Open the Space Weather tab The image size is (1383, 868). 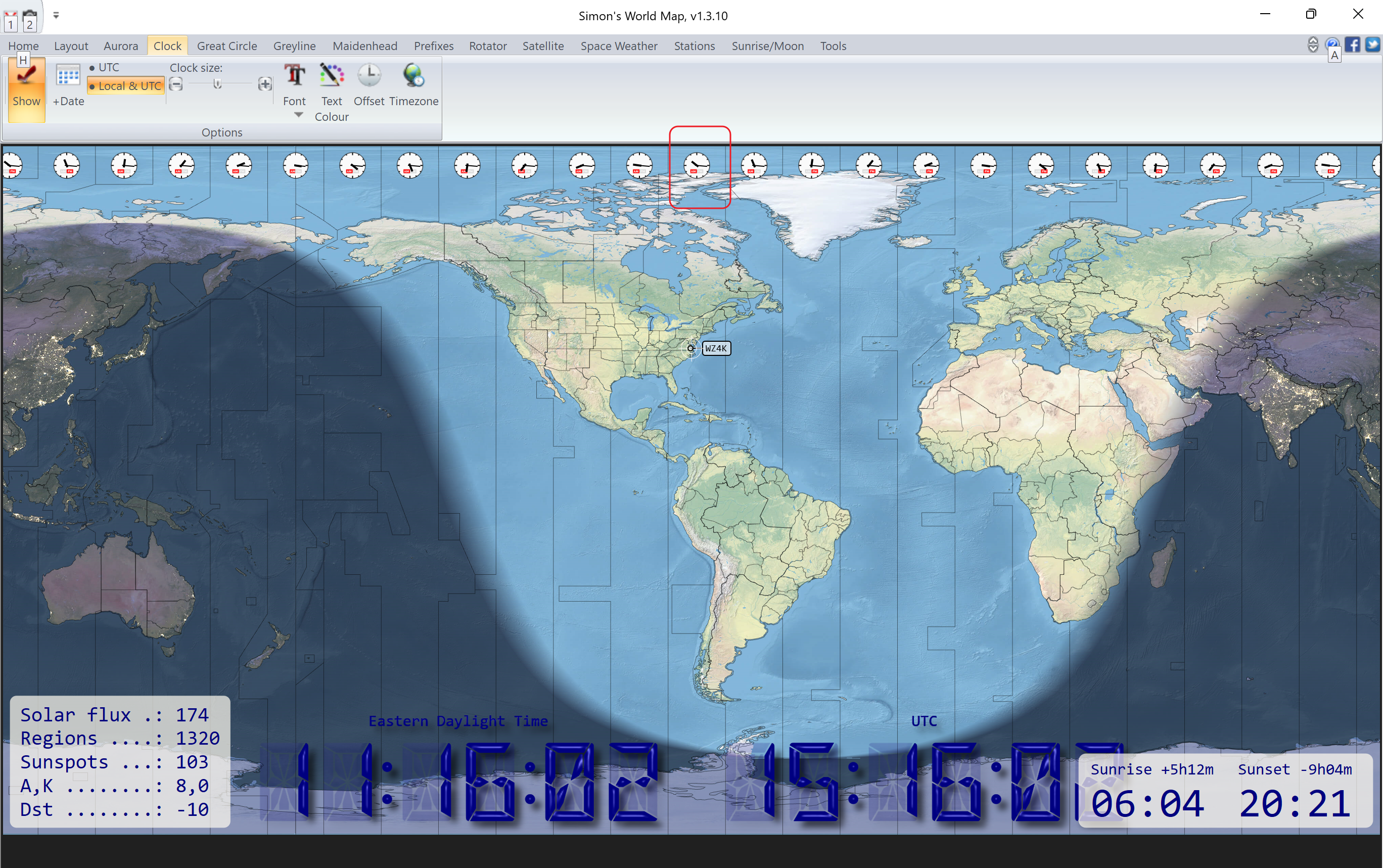pyautogui.click(x=619, y=46)
